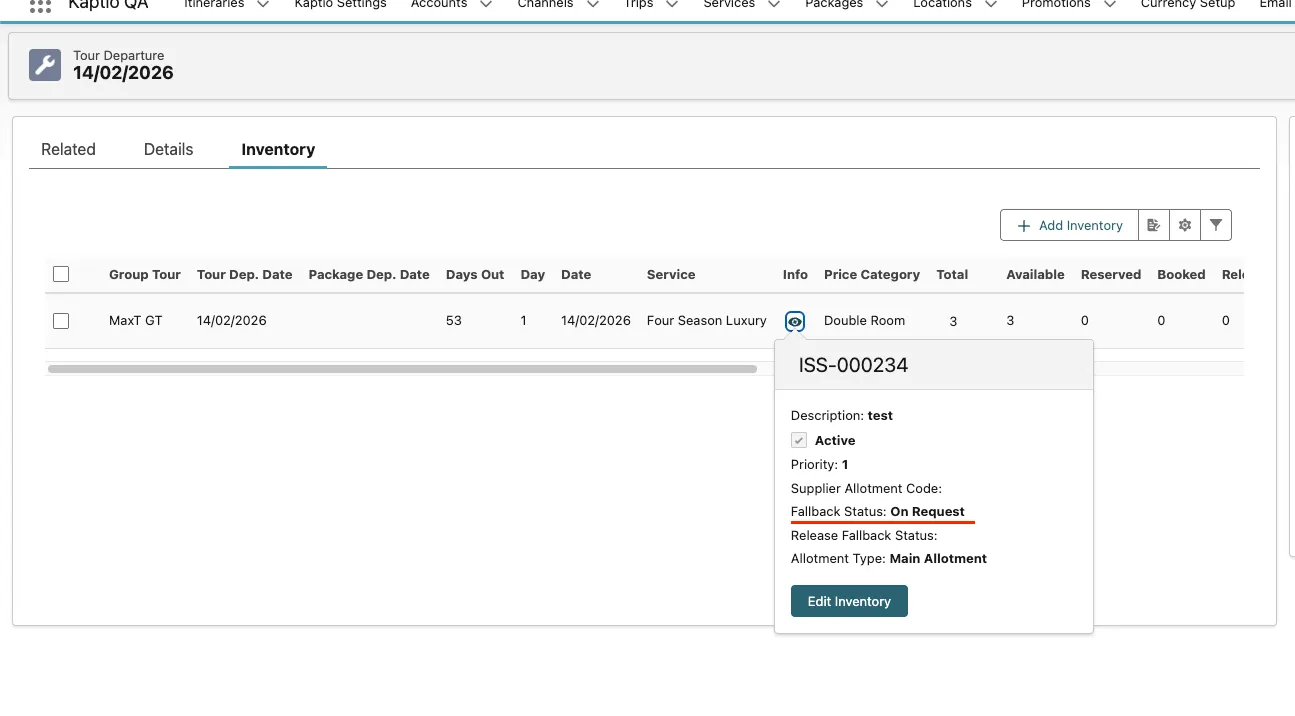
Task: Click the Edit Inventory button
Action: (849, 601)
